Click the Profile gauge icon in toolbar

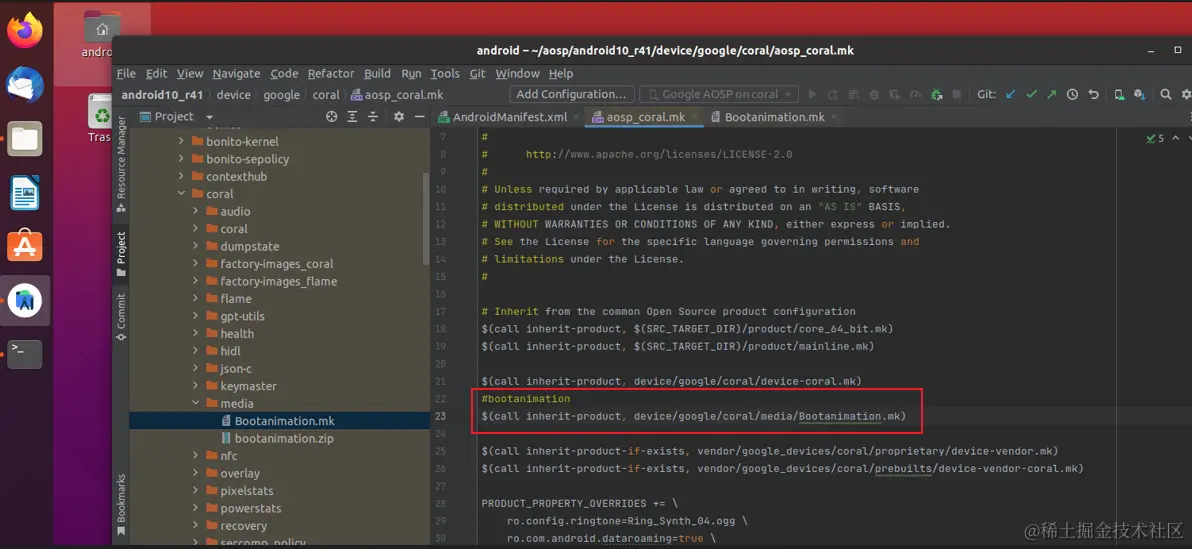pos(915,94)
